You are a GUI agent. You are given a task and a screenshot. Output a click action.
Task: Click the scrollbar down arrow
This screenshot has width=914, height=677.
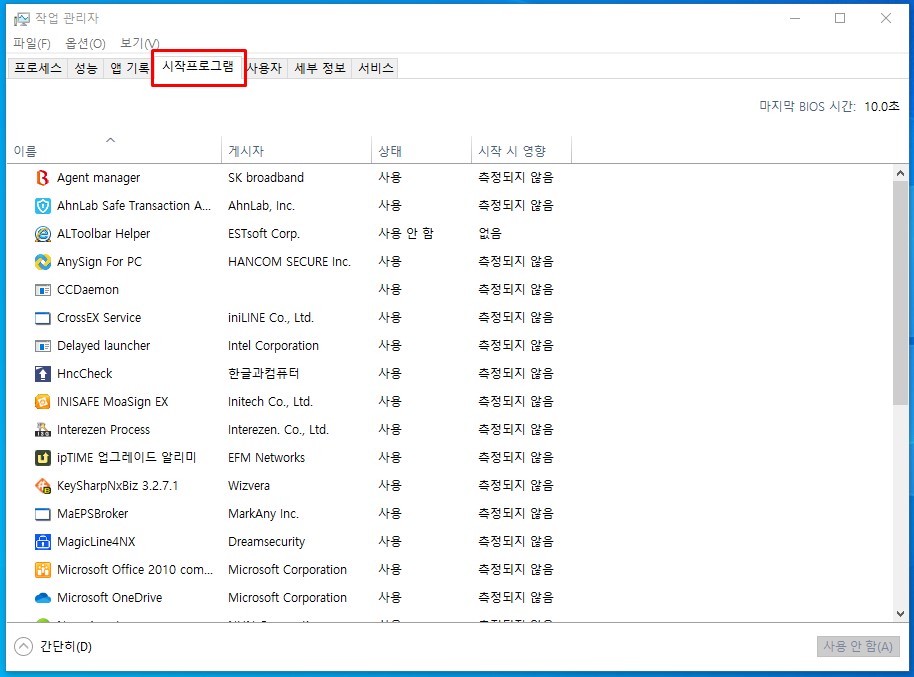(x=900, y=613)
